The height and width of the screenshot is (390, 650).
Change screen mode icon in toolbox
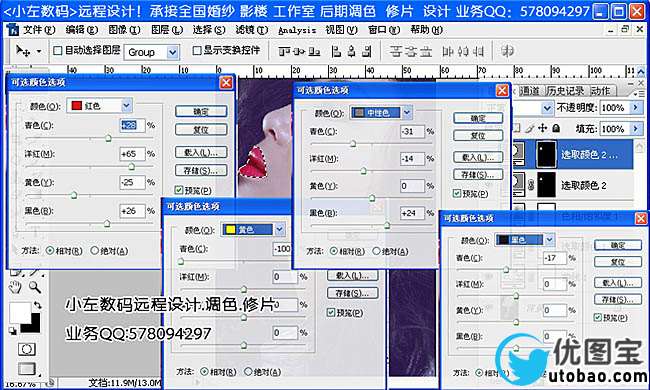tap(27, 368)
